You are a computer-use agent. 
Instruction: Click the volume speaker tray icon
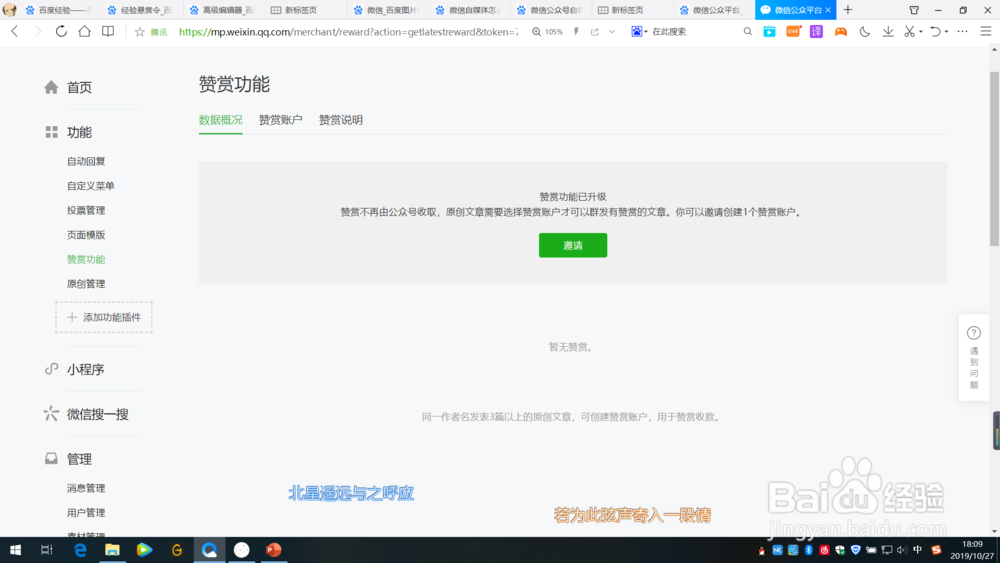pos(902,550)
